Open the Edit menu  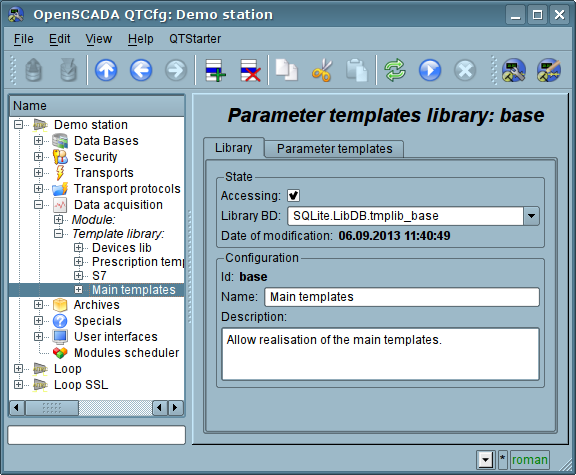point(60,39)
